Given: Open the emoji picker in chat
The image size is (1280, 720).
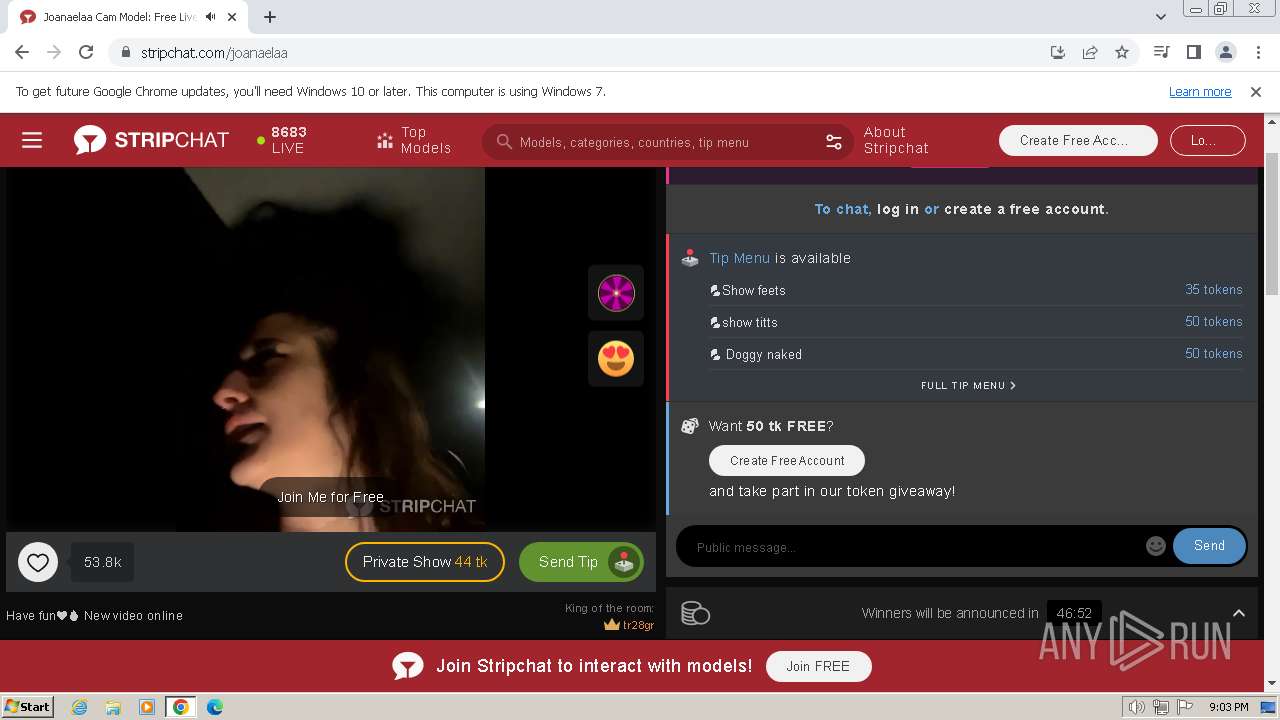Looking at the screenshot, I should pos(1156,546).
